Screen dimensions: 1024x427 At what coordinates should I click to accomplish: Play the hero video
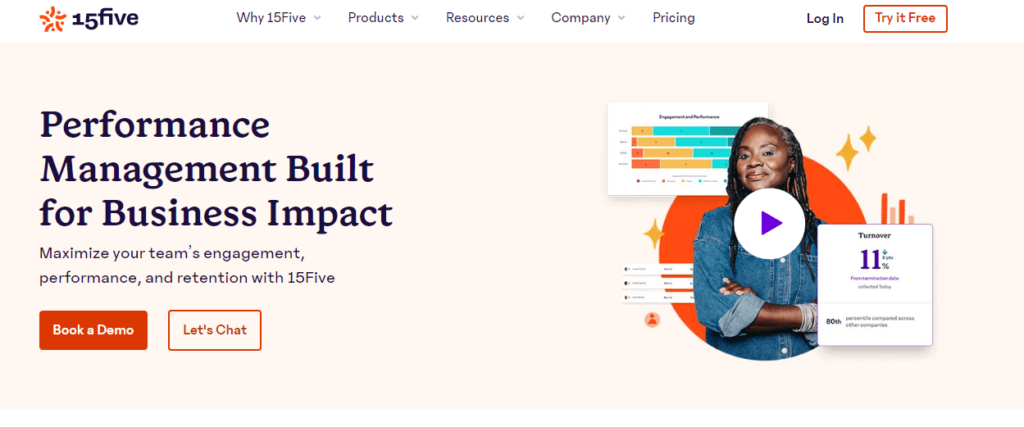pyautogui.click(x=769, y=223)
